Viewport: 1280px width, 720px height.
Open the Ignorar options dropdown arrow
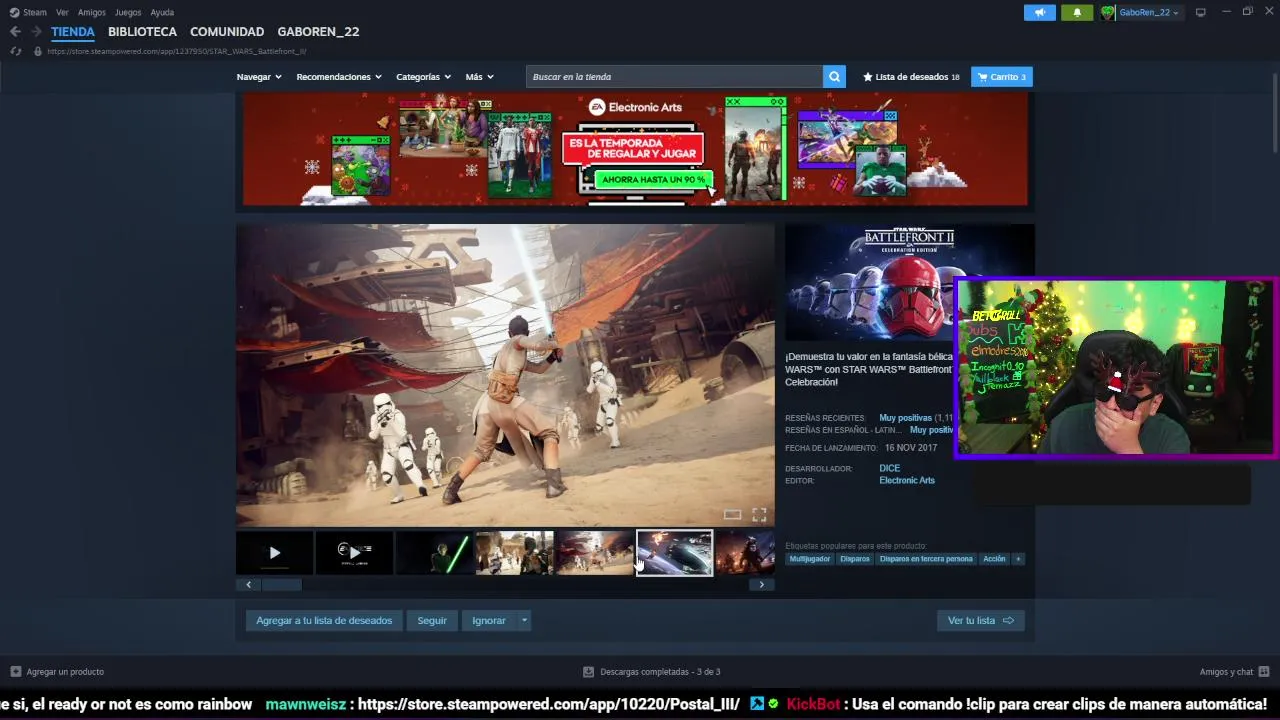(524, 621)
